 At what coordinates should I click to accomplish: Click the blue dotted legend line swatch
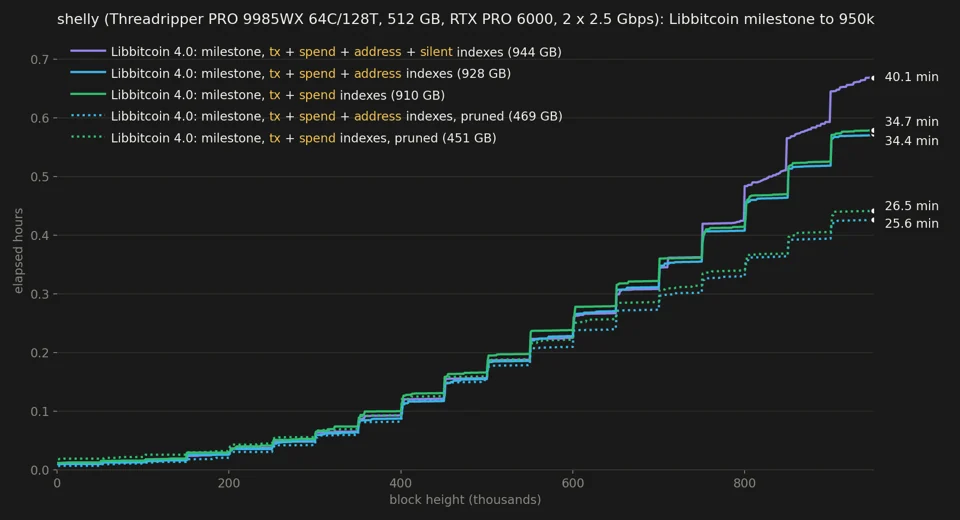88,116
